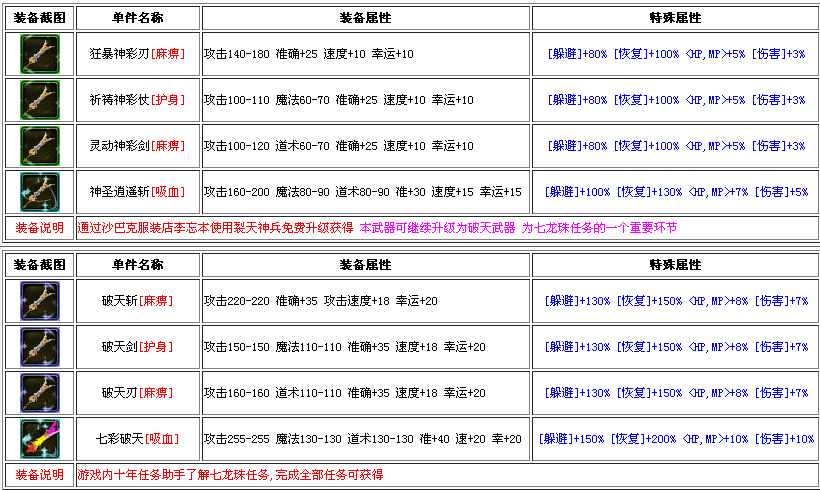Image resolution: width=820 pixels, height=490 pixels.
Task: Select the 灵动神彩剑 sword icon
Action: (x=39, y=146)
